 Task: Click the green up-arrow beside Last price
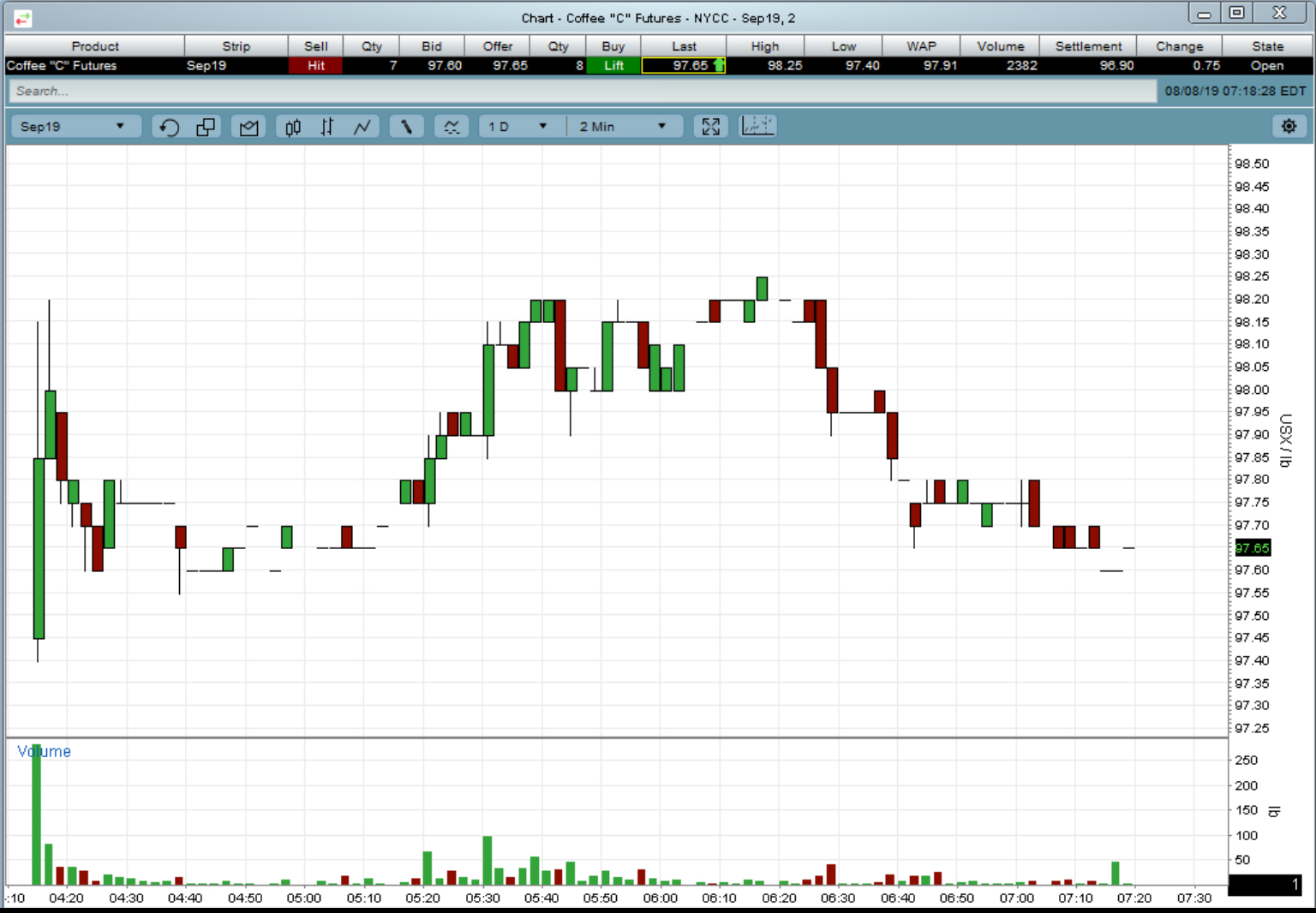coord(718,65)
